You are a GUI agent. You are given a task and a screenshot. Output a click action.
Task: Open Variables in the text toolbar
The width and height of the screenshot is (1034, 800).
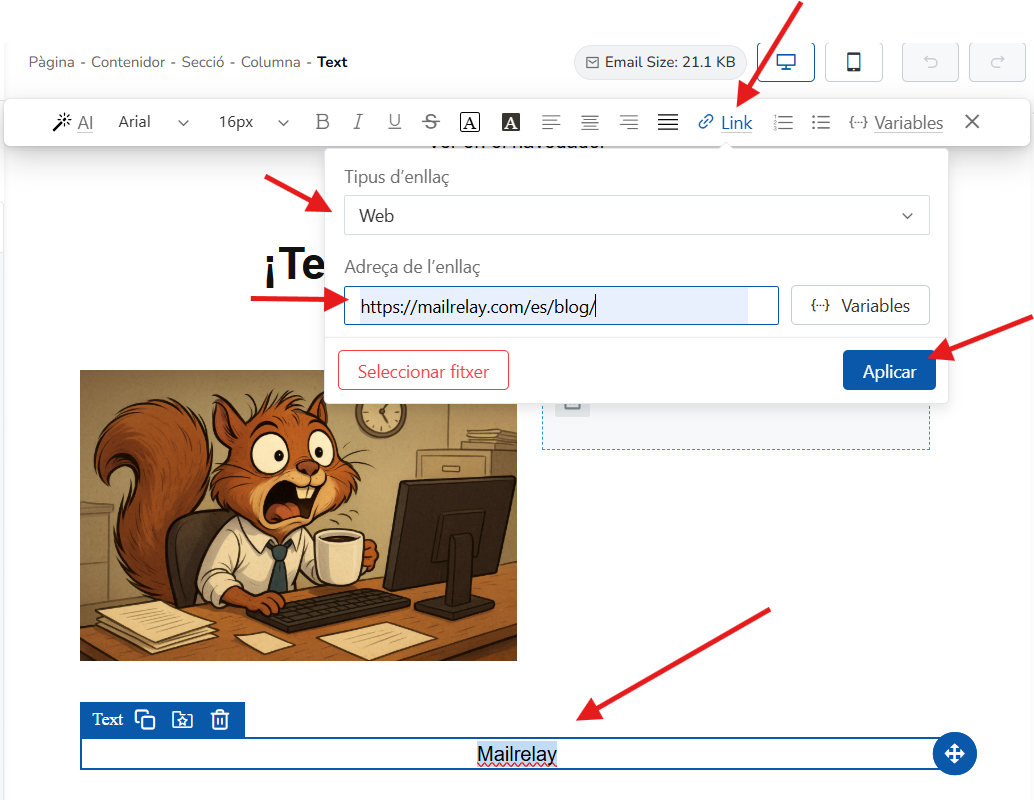click(896, 123)
